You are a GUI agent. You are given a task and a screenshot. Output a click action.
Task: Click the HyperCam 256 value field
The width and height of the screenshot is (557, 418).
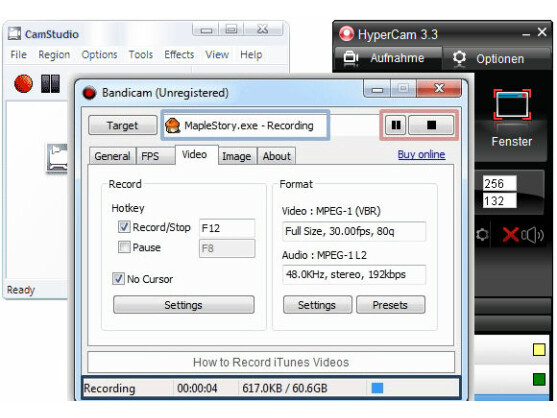(x=499, y=184)
